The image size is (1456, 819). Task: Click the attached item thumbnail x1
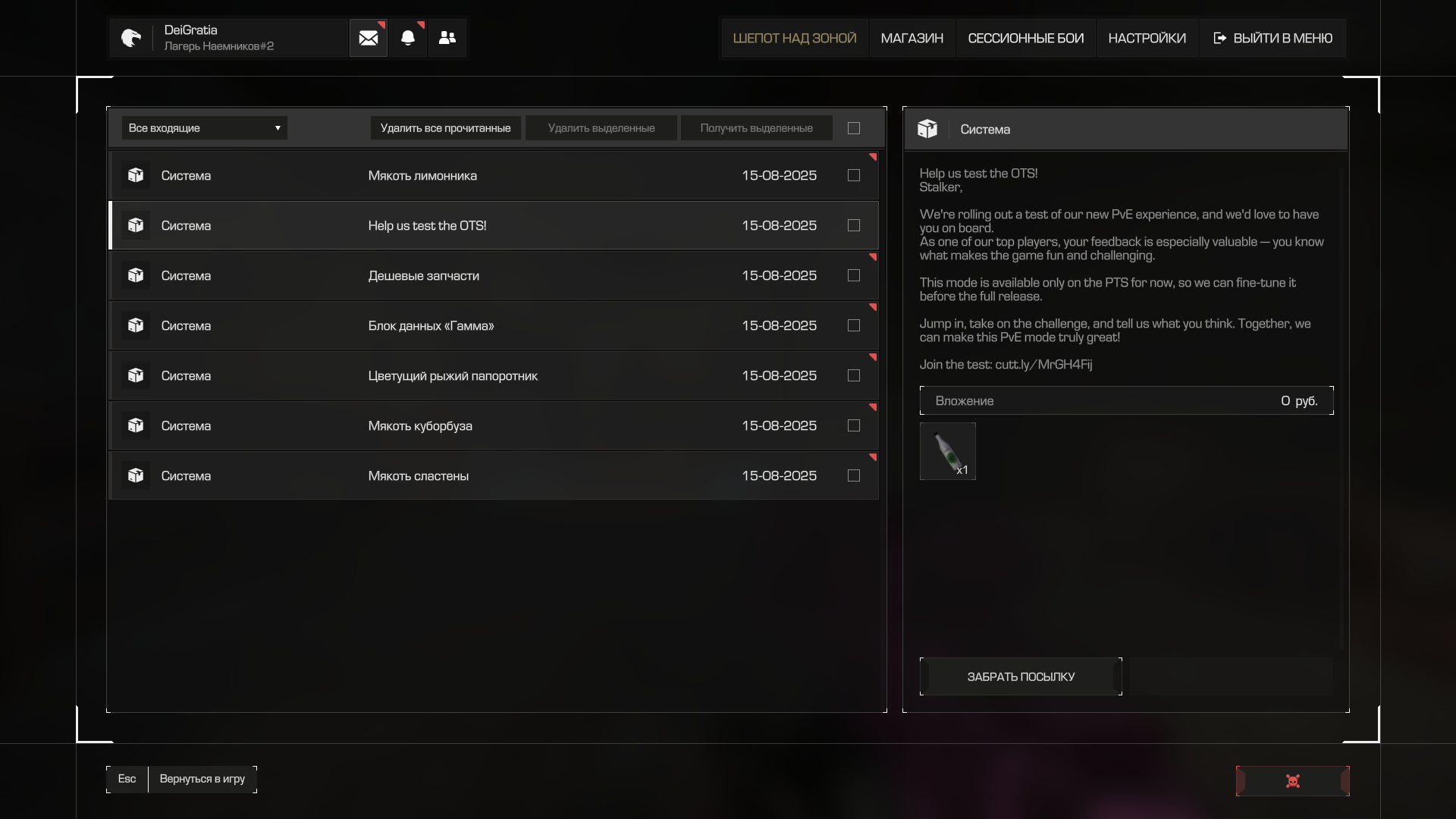[948, 451]
